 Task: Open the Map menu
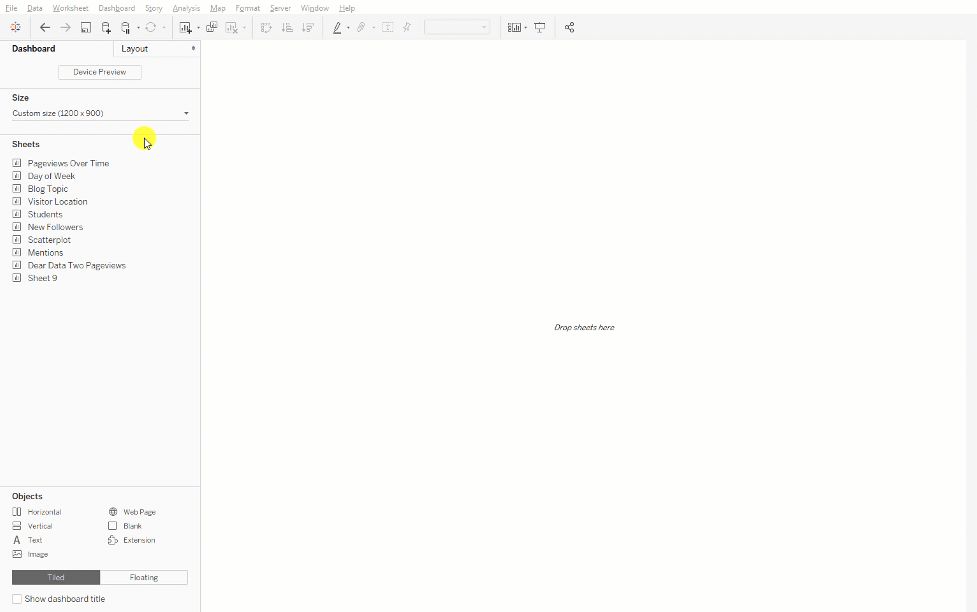pyautogui.click(x=217, y=8)
